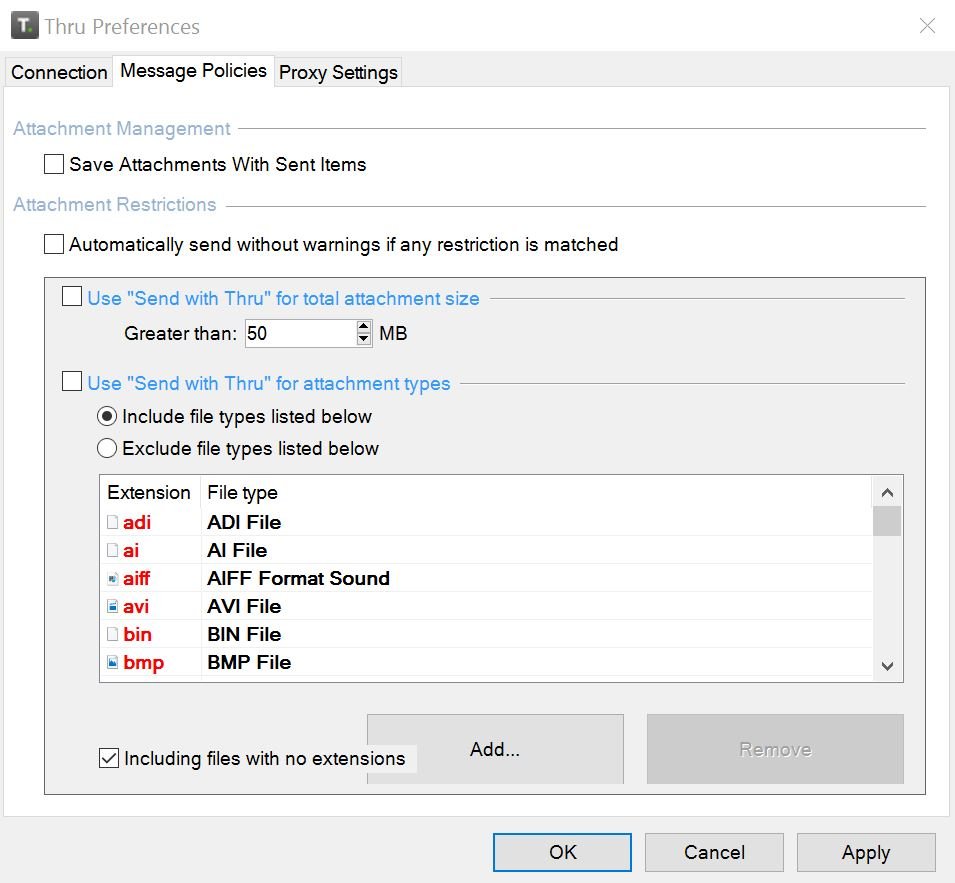Switch to the Proxy Settings tab

tap(338, 72)
